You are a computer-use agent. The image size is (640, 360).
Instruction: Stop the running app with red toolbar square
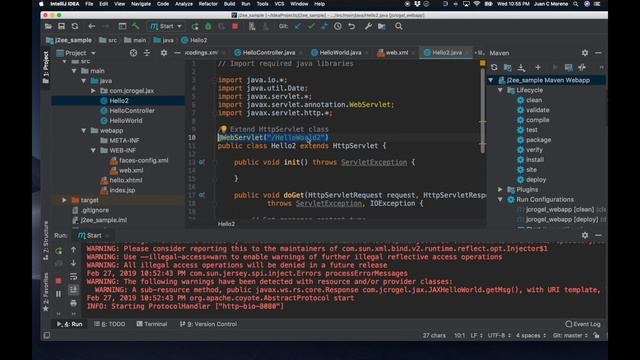click(x=235, y=27)
